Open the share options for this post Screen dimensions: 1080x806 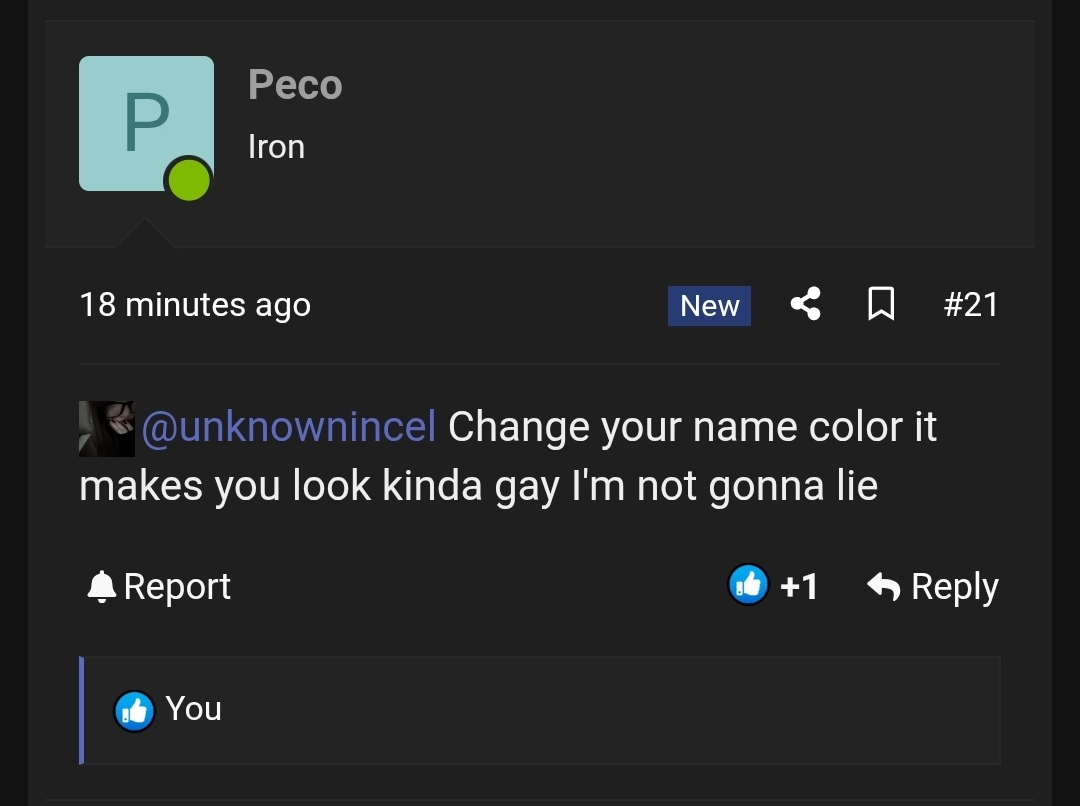[805, 304]
